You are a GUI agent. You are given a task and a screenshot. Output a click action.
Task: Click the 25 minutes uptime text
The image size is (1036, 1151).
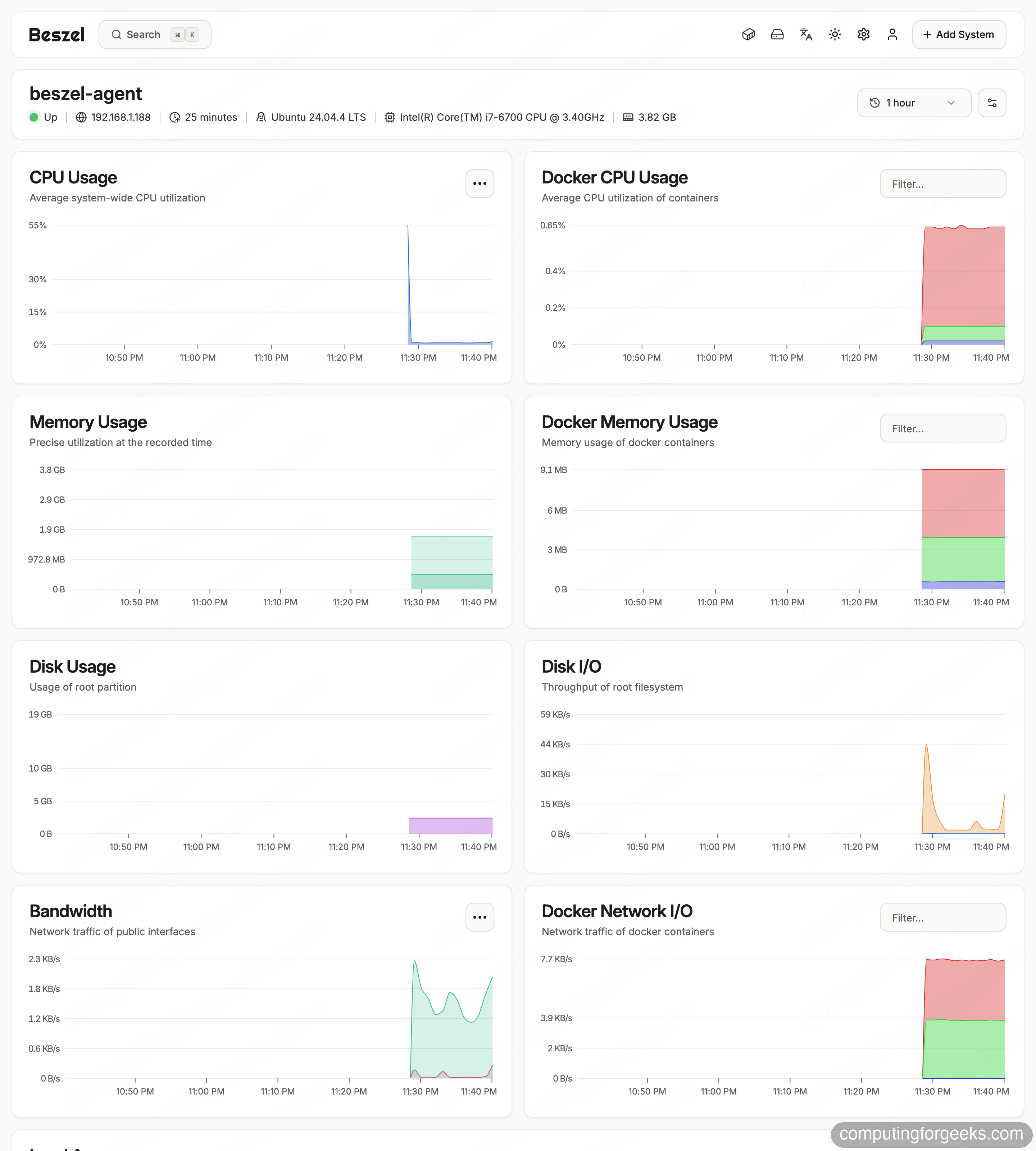pyautogui.click(x=210, y=117)
